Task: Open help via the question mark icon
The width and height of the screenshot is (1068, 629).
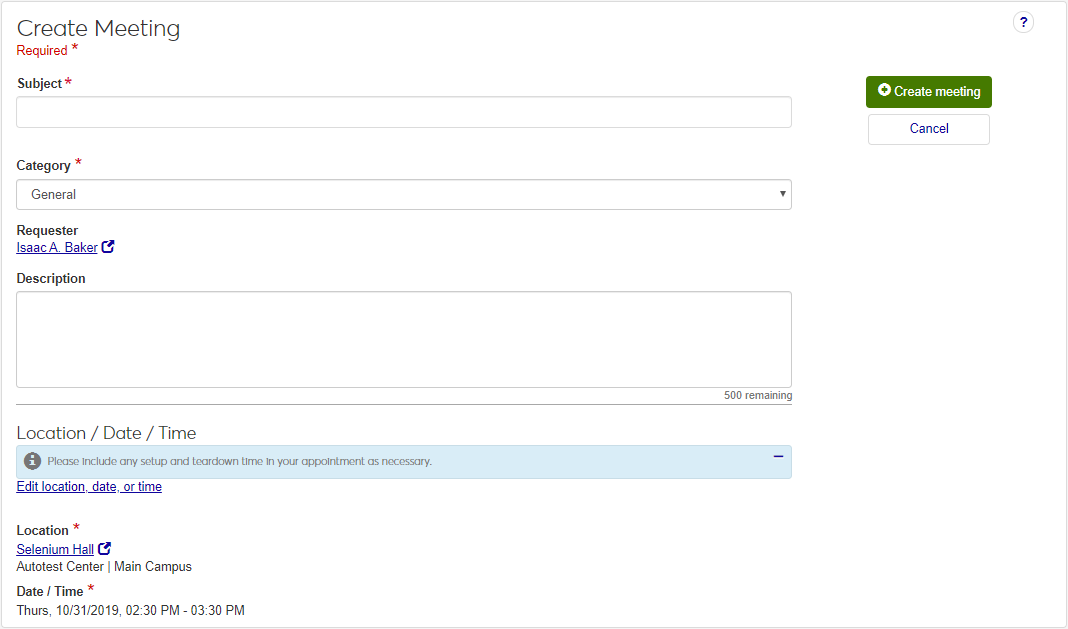Action: coord(1023,22)
